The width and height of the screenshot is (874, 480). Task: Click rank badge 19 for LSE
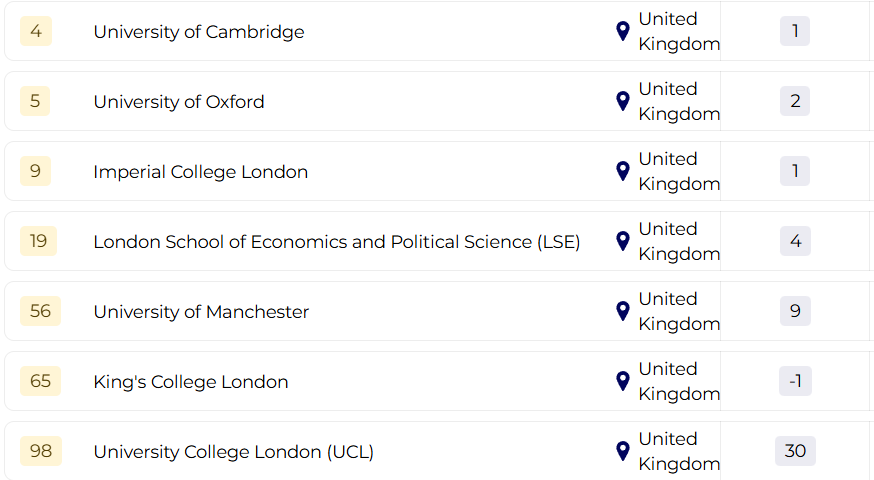point(39,241)
